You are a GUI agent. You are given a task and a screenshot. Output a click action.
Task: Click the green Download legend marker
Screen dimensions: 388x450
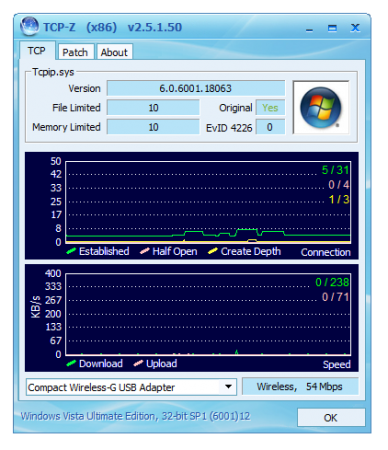tap(71, 364)
